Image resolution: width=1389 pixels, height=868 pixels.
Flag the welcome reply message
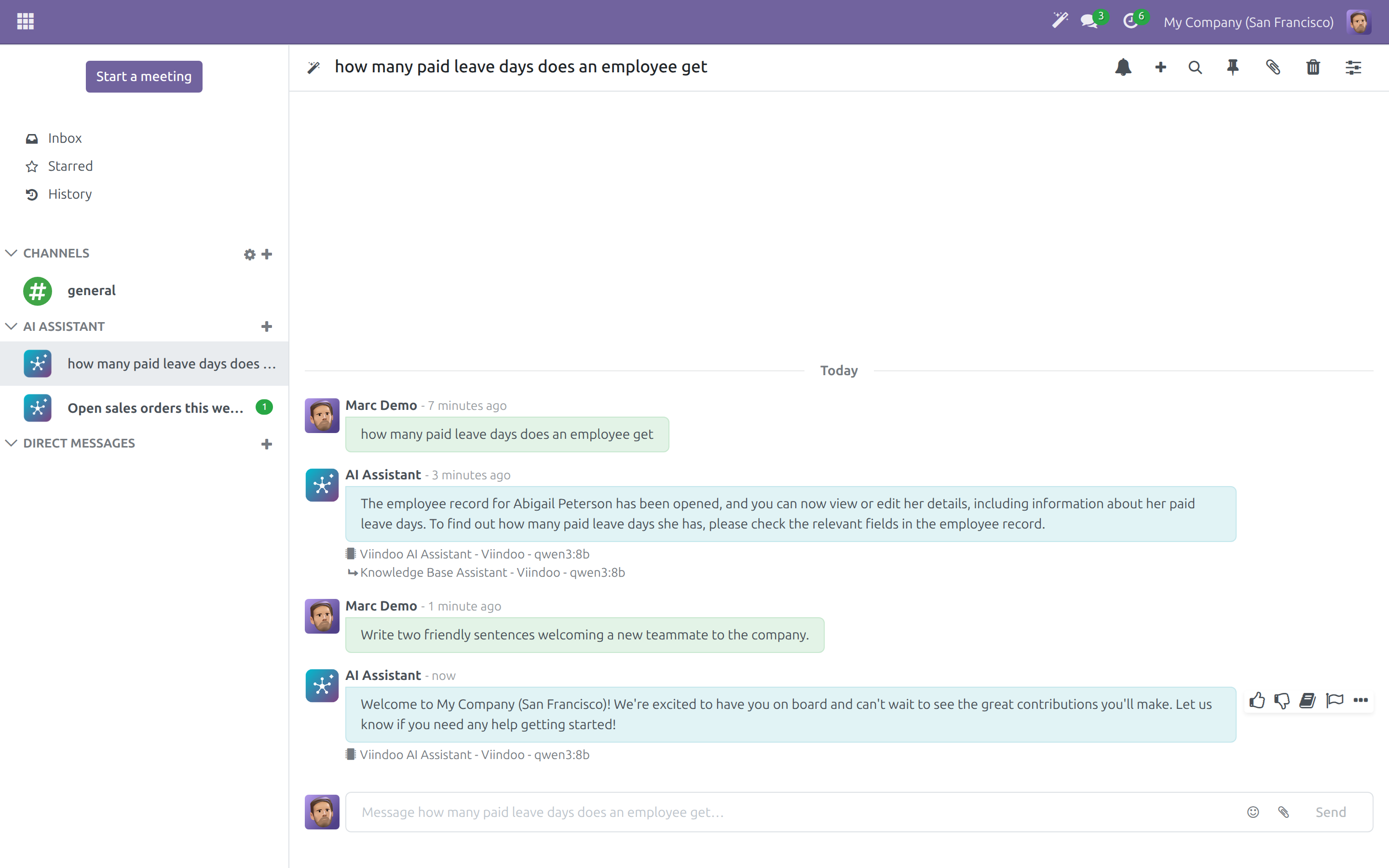tap(1335, 700)
